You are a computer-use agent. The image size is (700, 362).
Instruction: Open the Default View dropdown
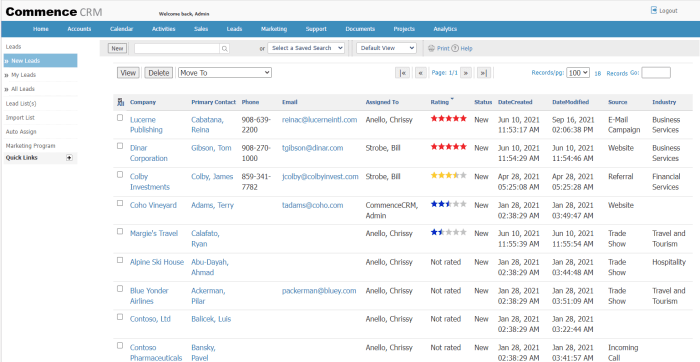click(386, 48)
